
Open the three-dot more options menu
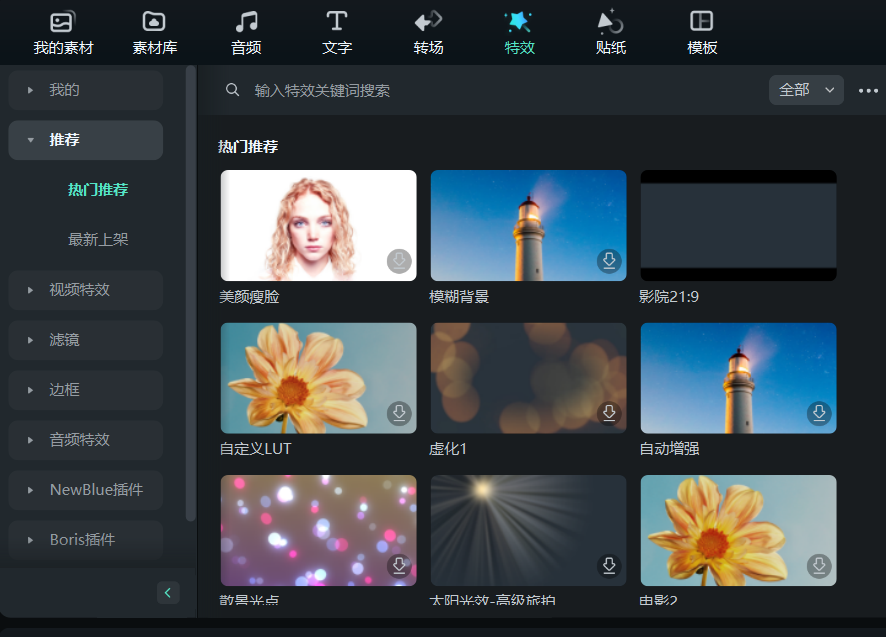point(868,90)
